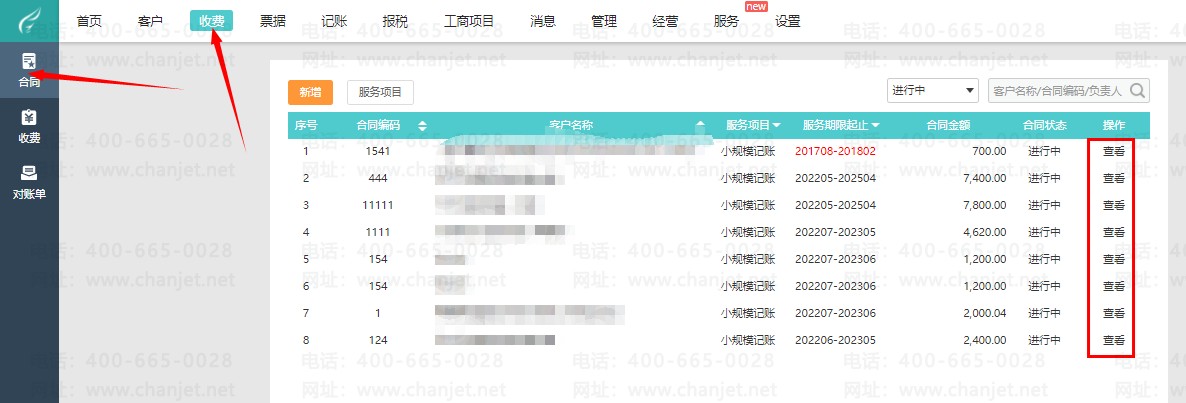Click the orange 新增 button
1186x403 pixels.
[310, 92]
